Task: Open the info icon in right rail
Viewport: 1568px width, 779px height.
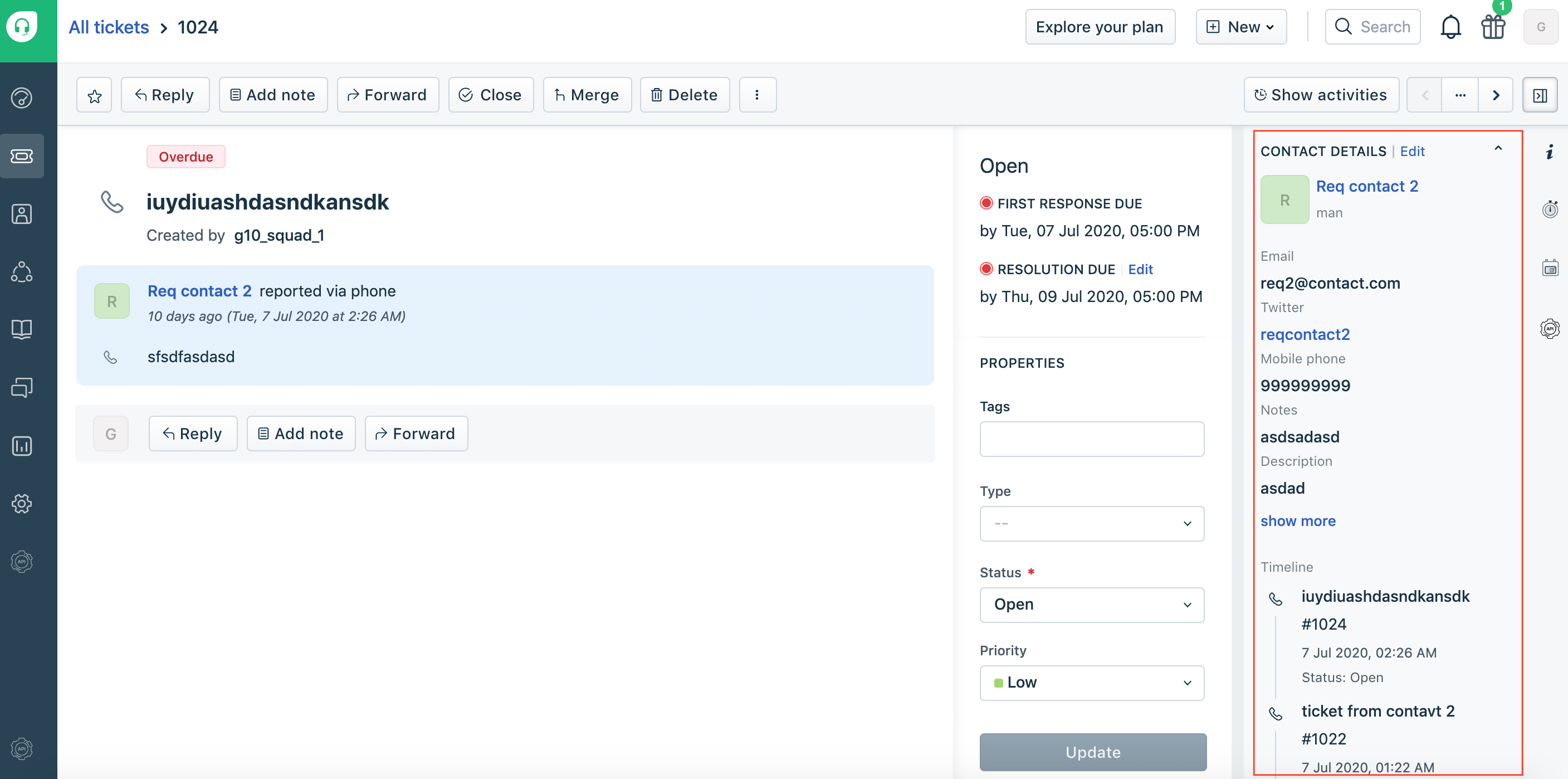Action: coord(1550,151)
